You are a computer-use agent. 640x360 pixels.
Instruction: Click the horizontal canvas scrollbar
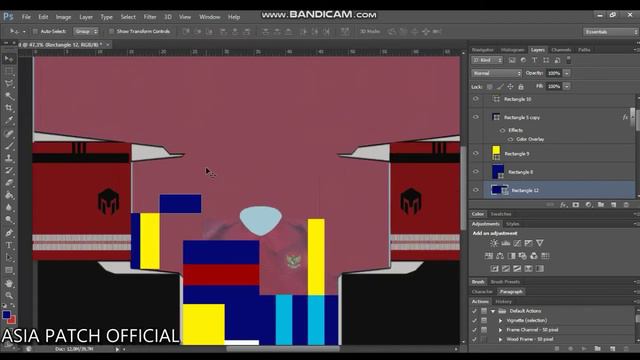coord(282,349)
